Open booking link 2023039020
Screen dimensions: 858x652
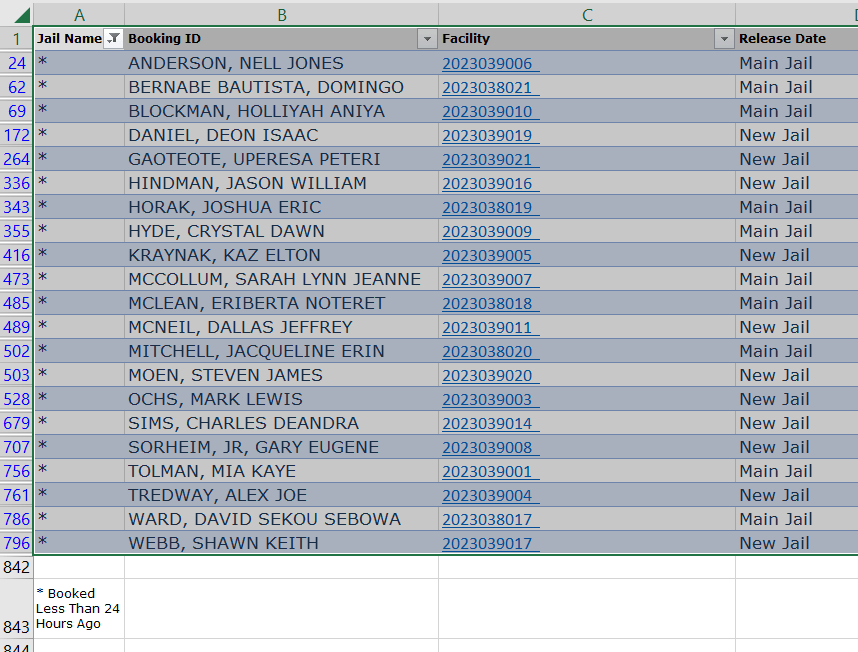click(488, 376)
